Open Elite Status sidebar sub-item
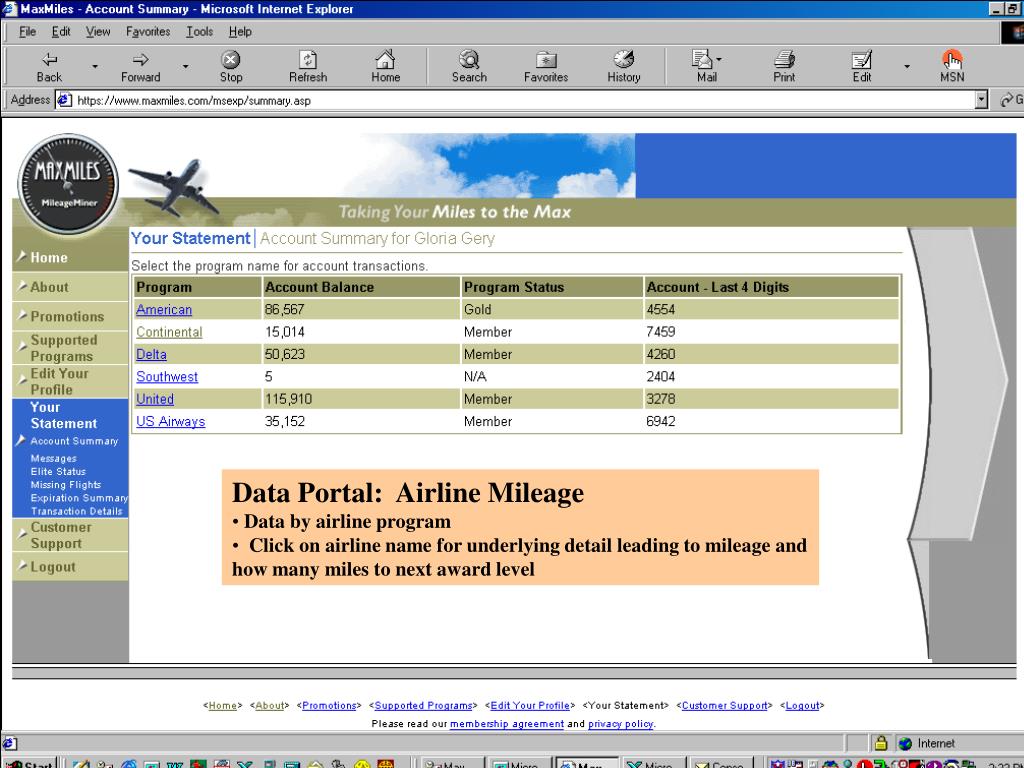 tap(58, 472)
